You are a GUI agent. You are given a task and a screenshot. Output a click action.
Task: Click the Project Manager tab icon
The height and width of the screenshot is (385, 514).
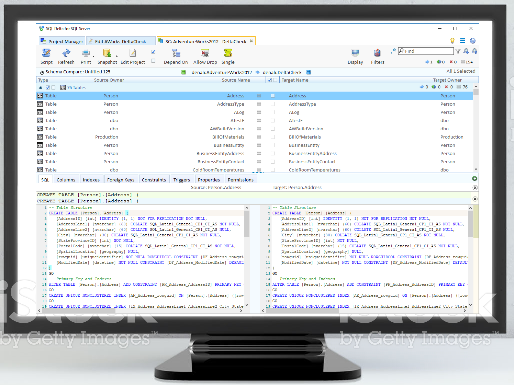pos(43,41)
